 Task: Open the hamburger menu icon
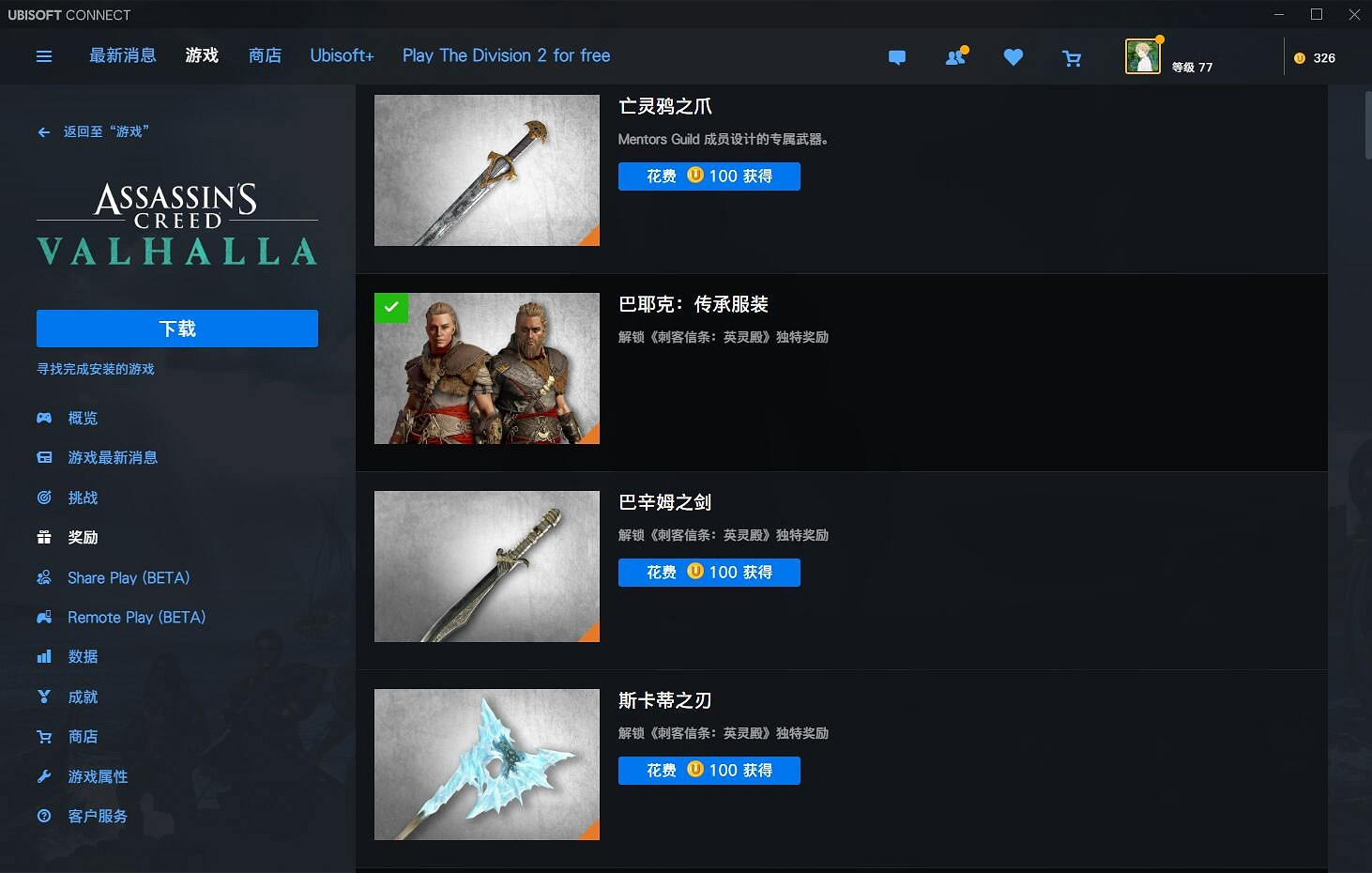tap(44, 56)
